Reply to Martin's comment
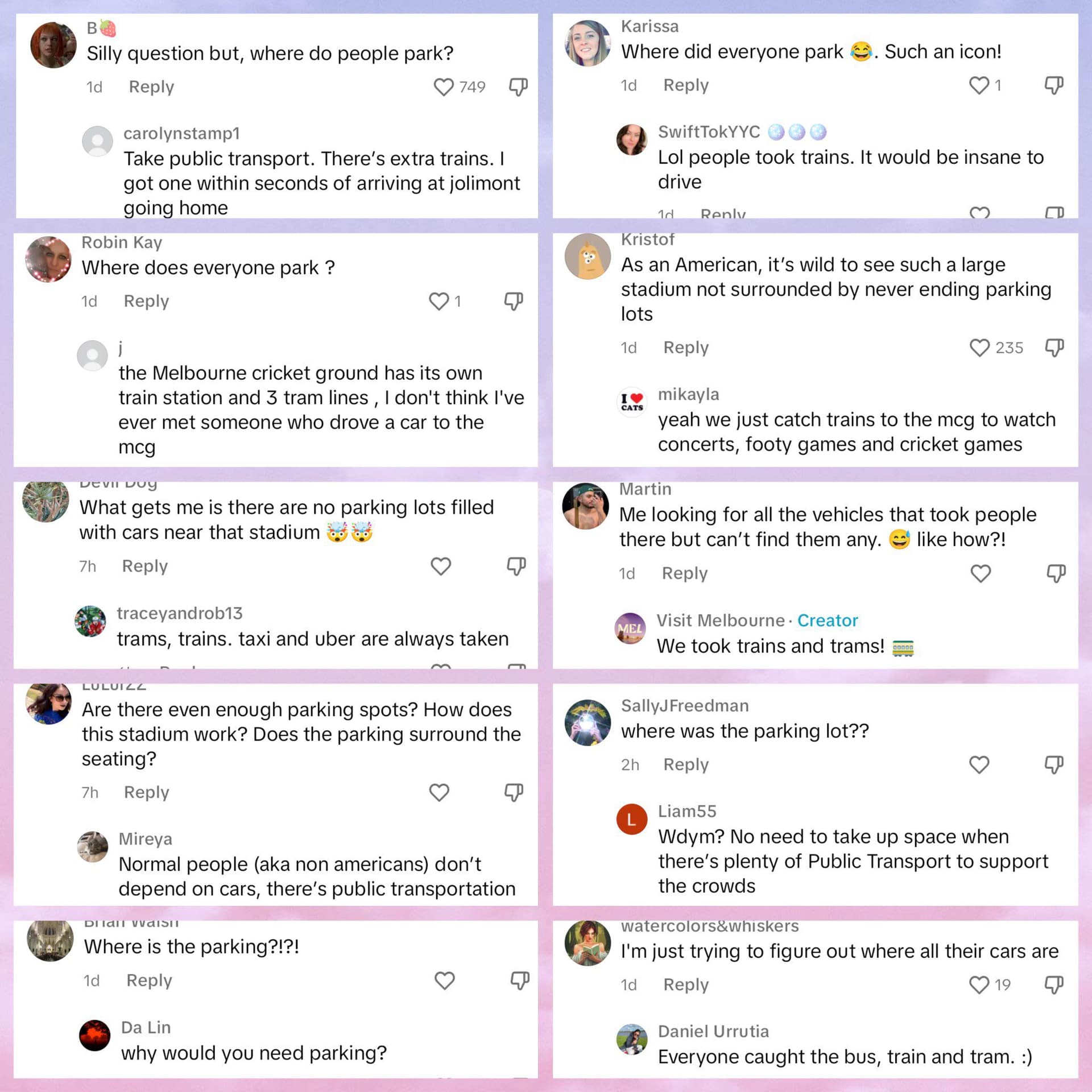 coord(684,573)
